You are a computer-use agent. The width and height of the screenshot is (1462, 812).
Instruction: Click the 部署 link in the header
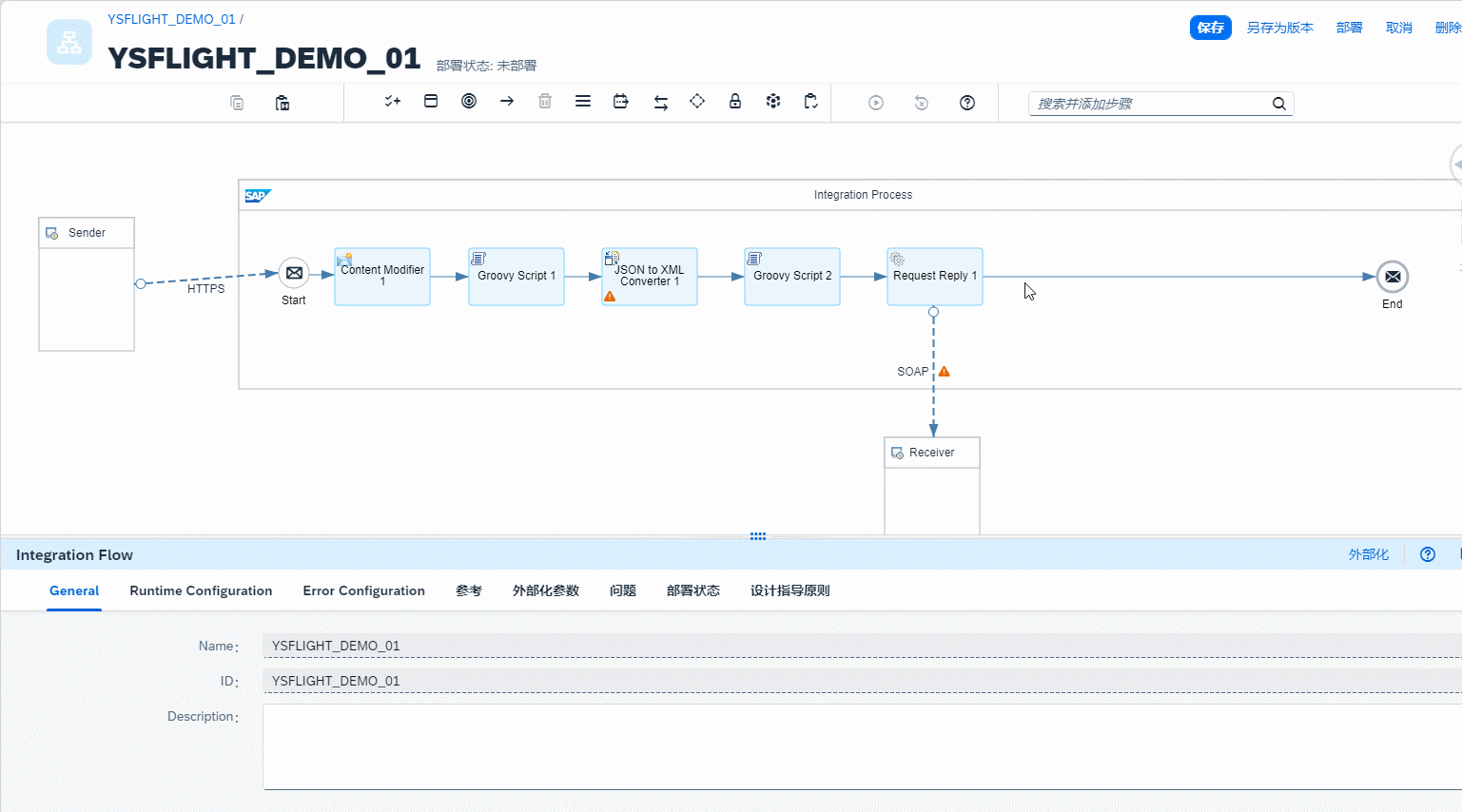[x=1350, y=28]
